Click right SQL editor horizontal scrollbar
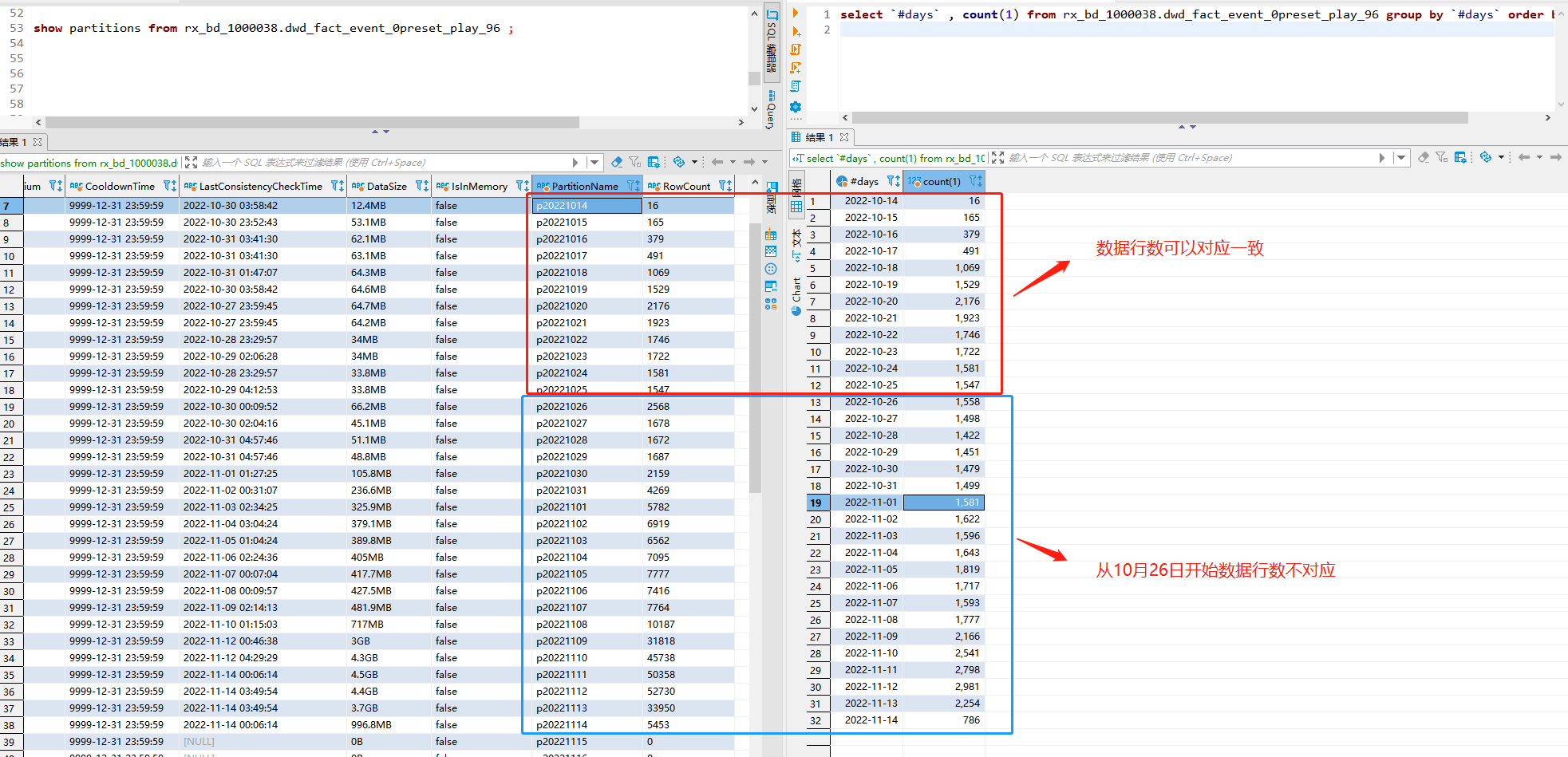Image resolution: width=1568 pixels, height=757 pixels. coord(1160,117)
